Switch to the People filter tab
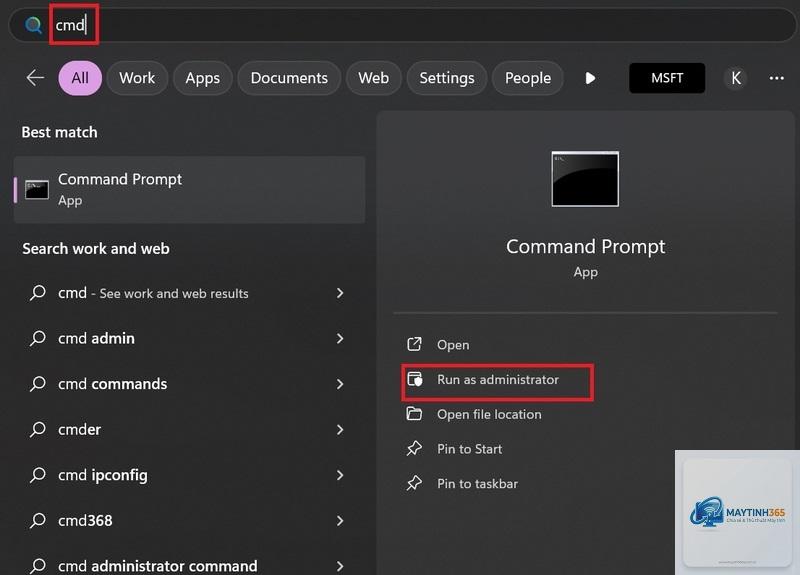Screen dimensions: 800x575 click(528, 78)
